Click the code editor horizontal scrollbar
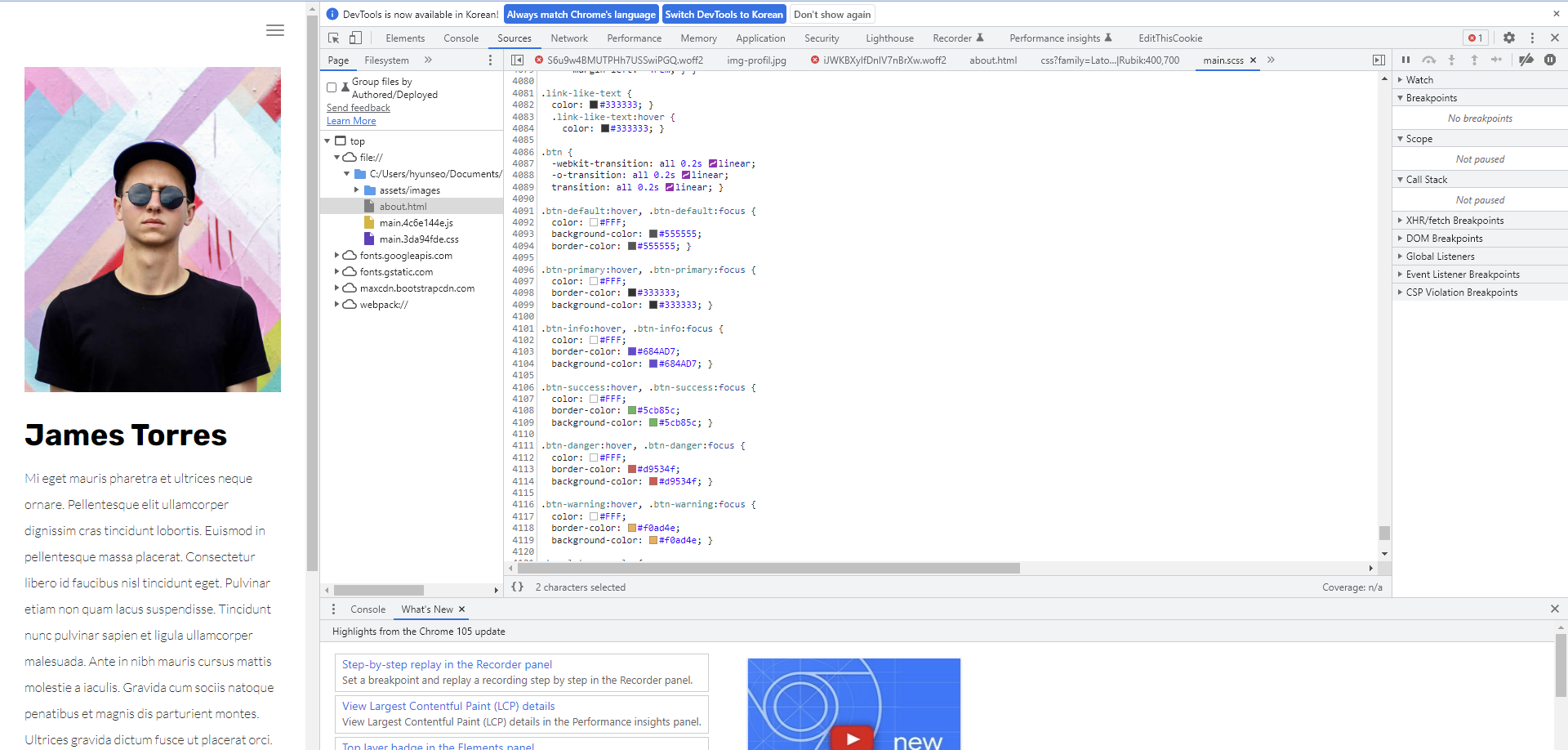 point(768,568)
